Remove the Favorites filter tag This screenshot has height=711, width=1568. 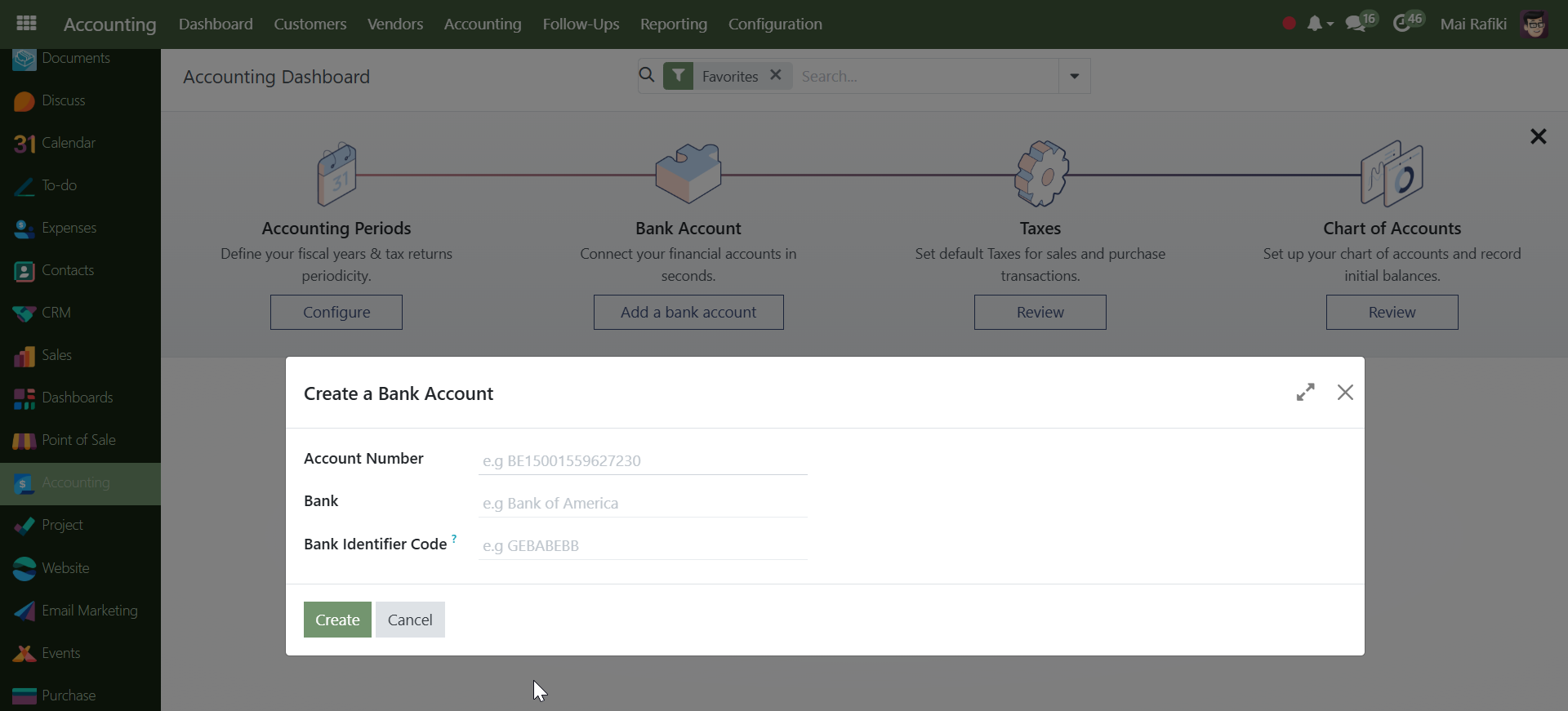[776, 75]
